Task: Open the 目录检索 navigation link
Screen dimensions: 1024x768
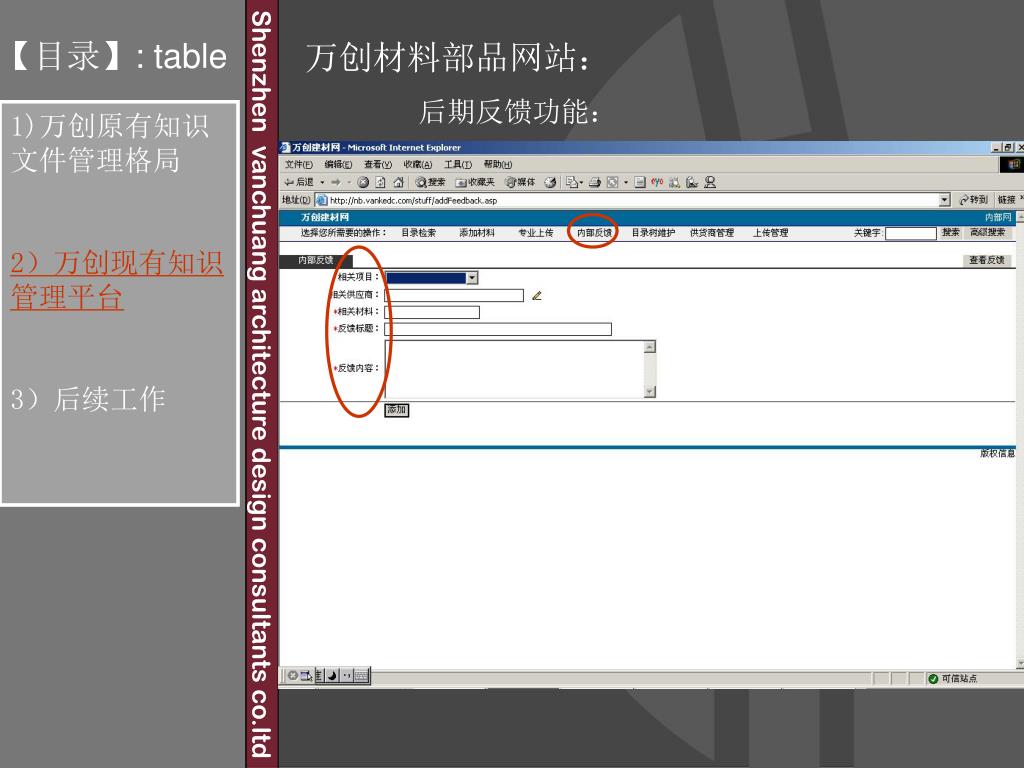Action: click(419, 232)
